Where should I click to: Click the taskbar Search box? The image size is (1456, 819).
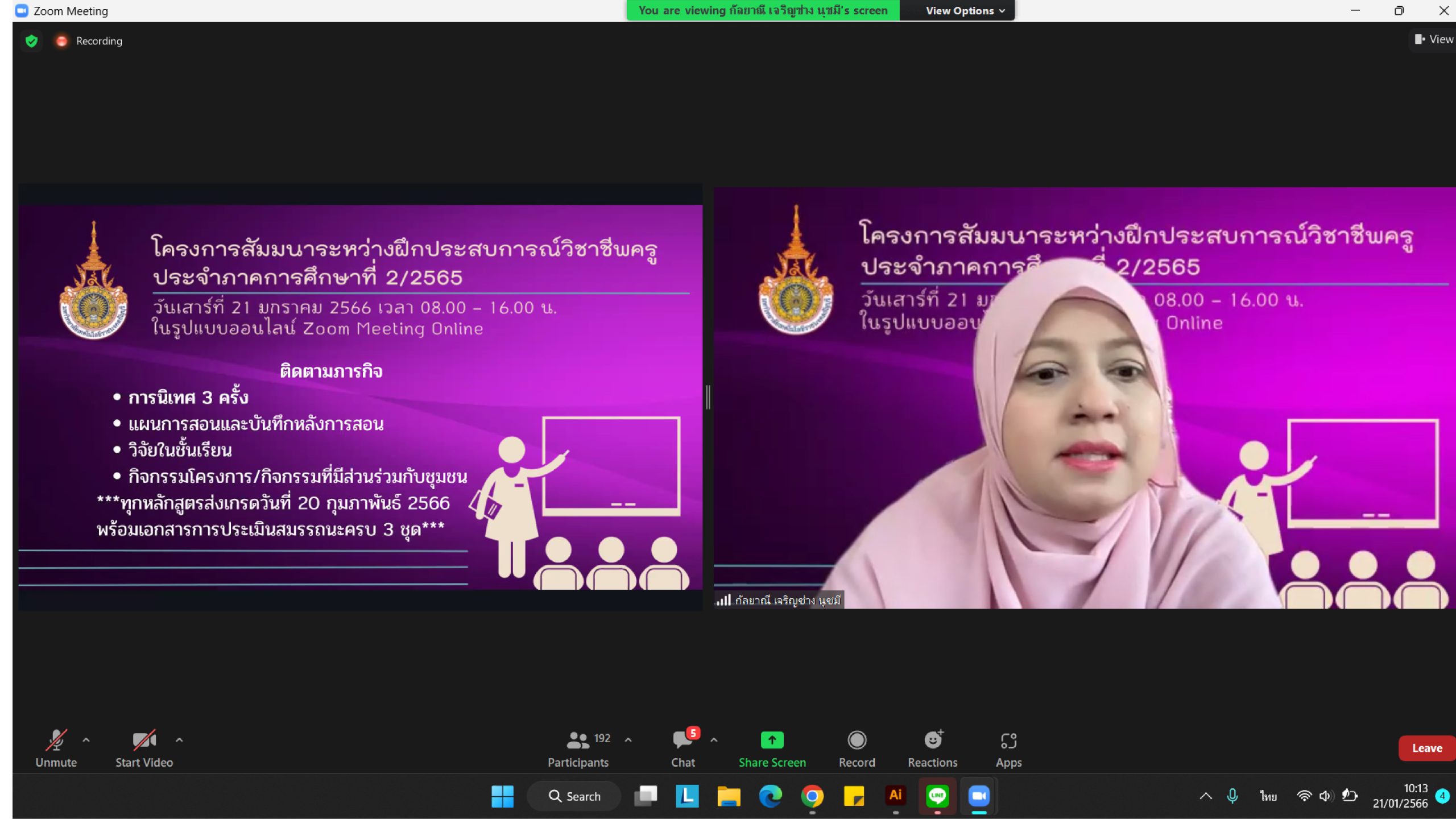point(574,796)
